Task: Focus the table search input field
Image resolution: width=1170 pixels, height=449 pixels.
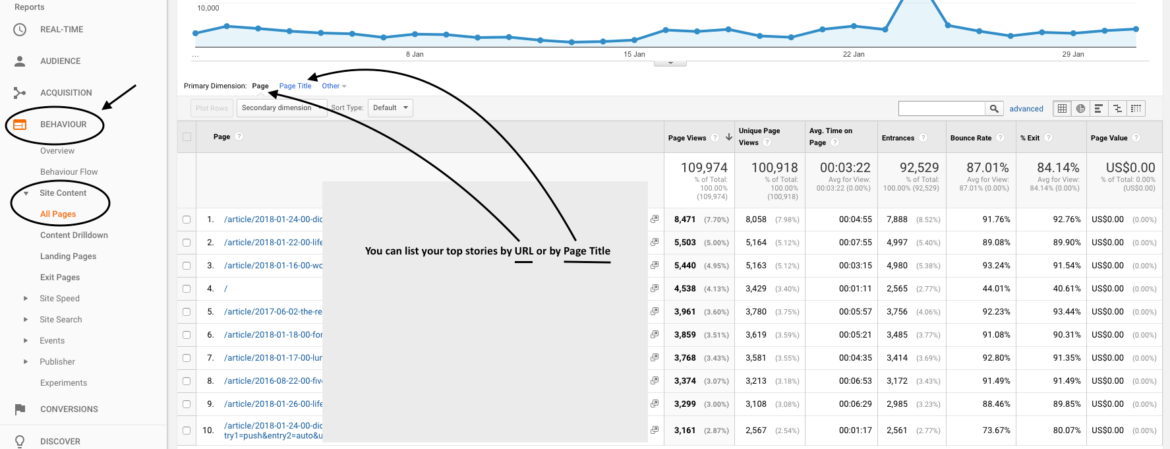Action: 942,109
